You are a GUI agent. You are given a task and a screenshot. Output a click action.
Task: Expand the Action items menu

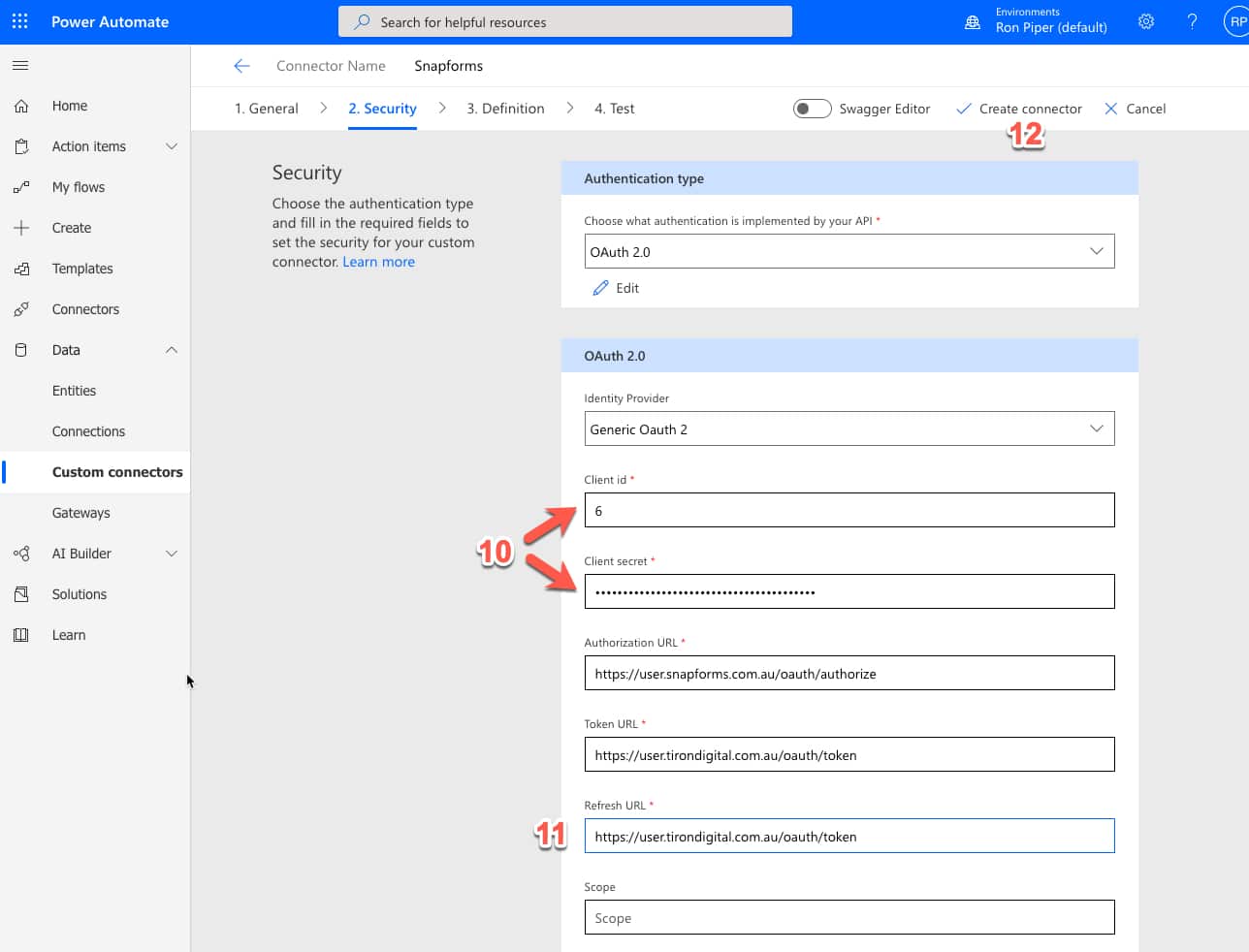[x=172, y=146]
